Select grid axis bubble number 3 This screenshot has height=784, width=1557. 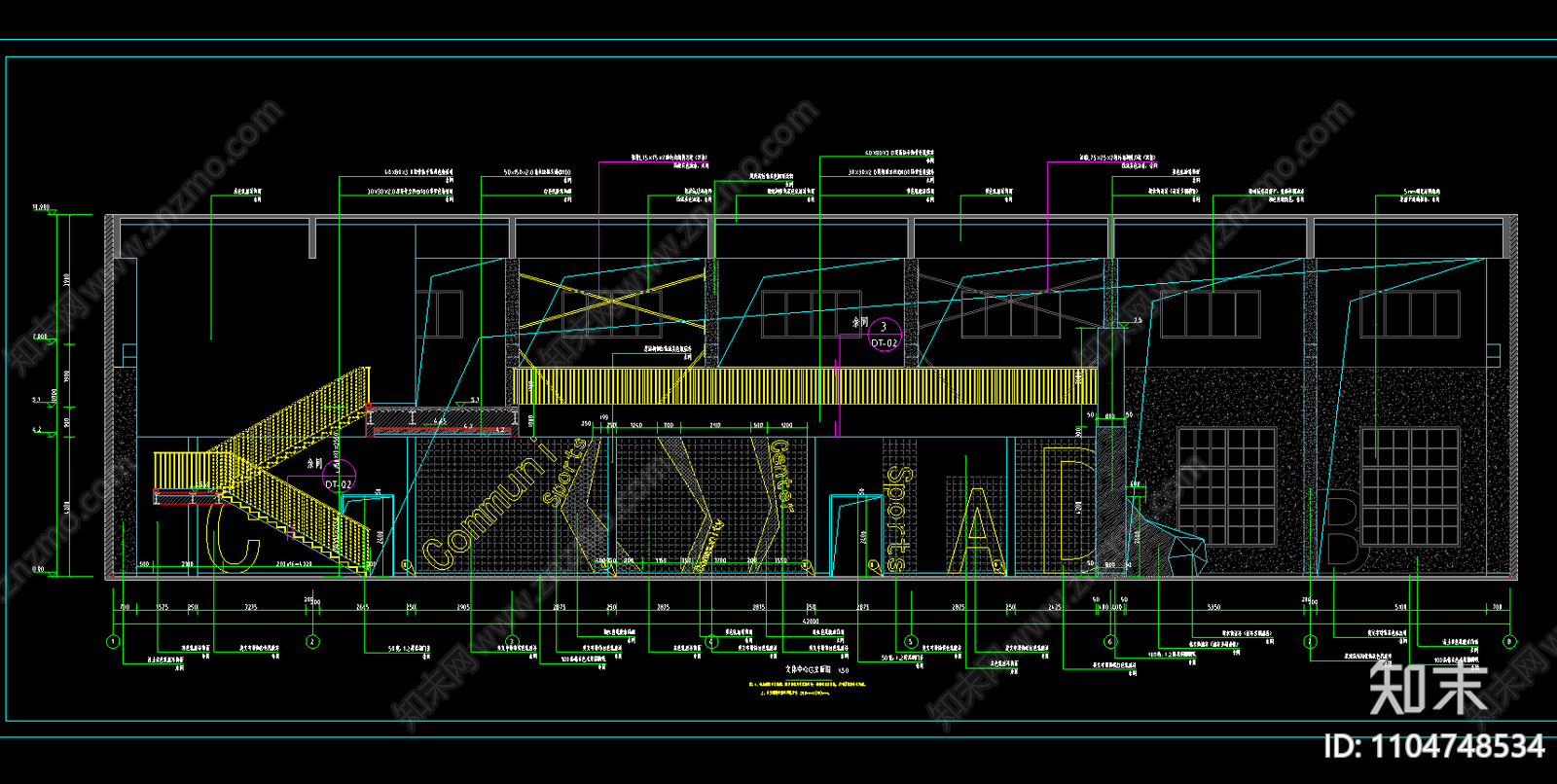tap(512, 642)
